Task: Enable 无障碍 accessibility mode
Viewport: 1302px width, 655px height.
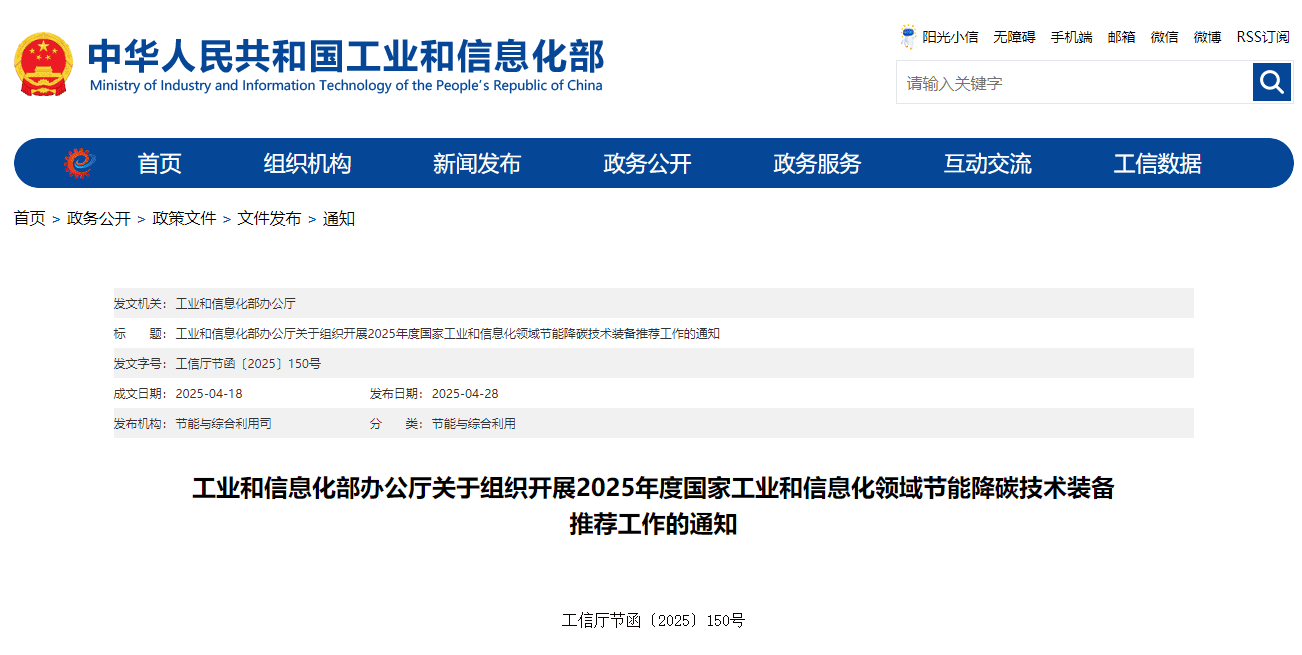Action: coord(1014,37)
